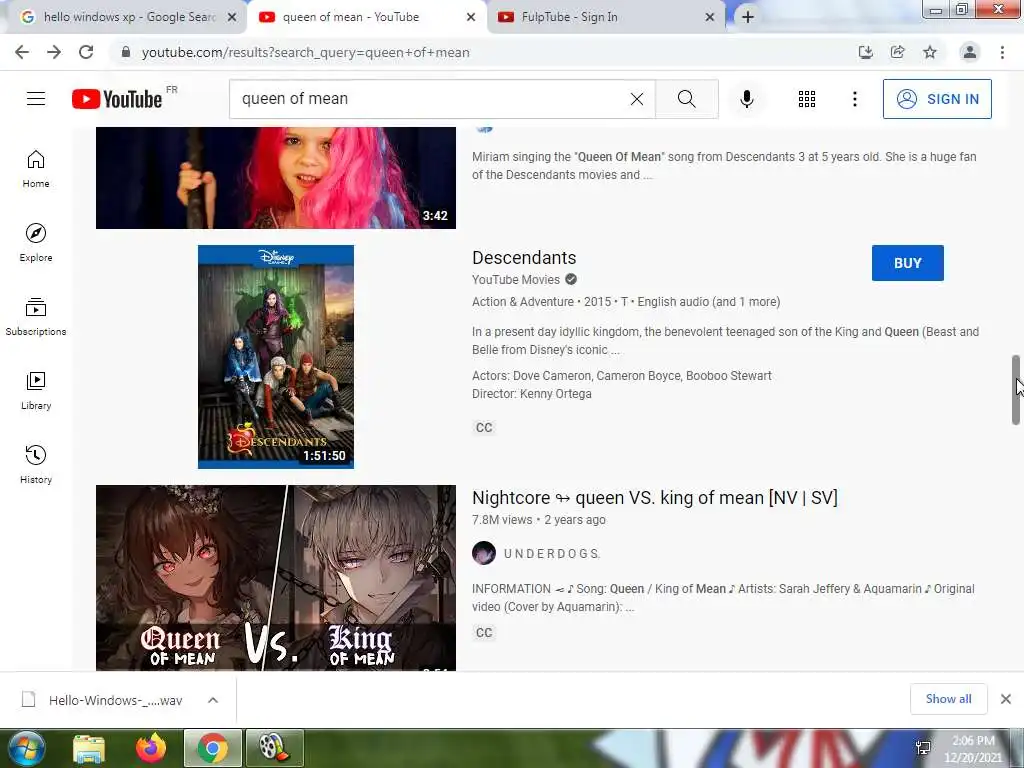Screen dimensions: 1024x768
Task: Click the BUY button for Descendants
Action: click(908, 263)
